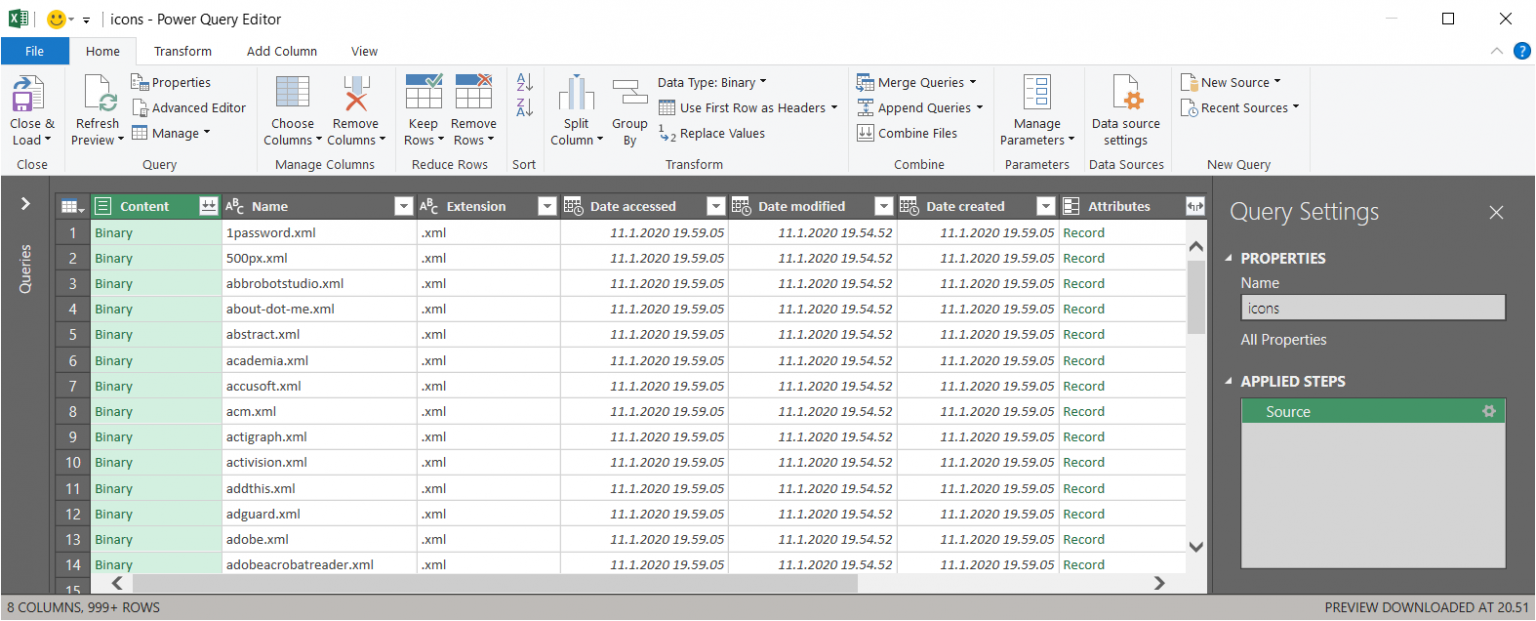Collapse the APPLIED STEPS section
The image size is (1536, 621).
click(x=1231, y=382)
